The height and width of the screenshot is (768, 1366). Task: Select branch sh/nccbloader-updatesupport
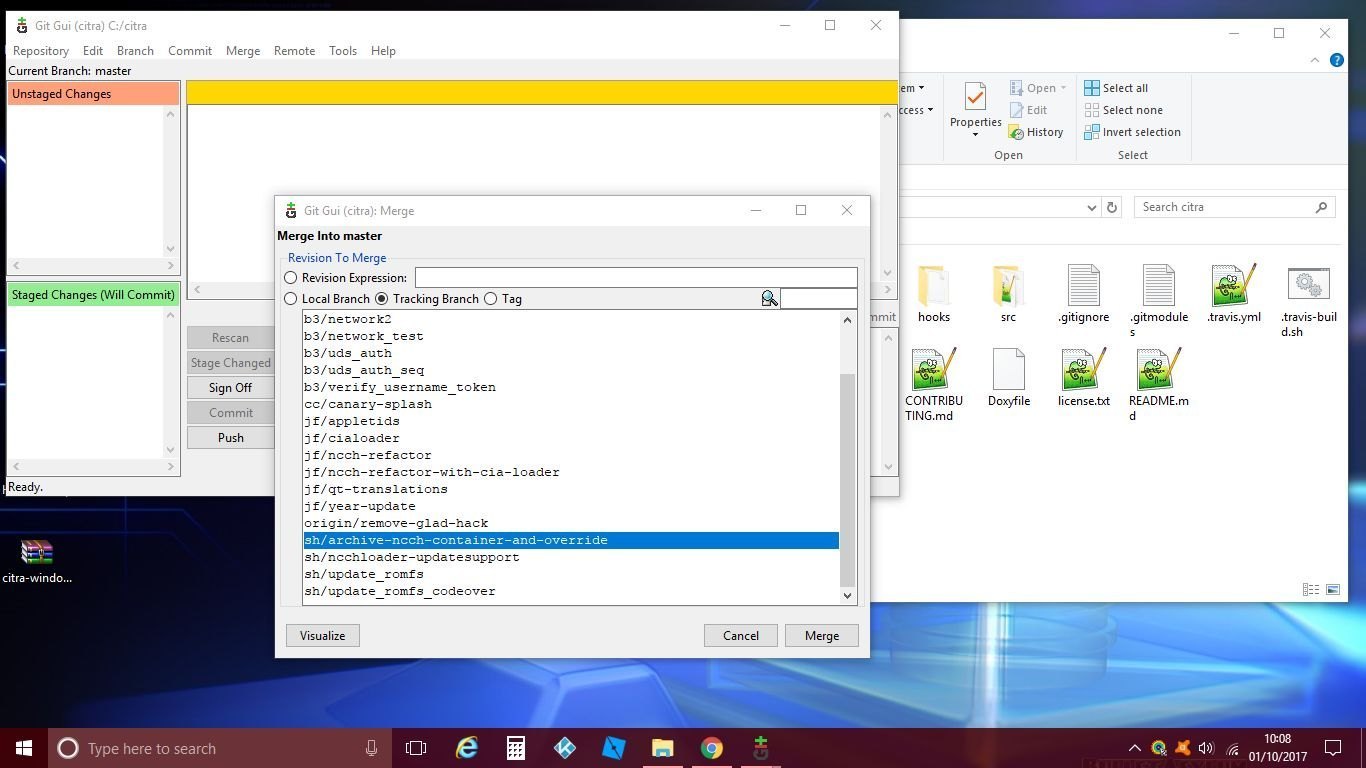571,557
